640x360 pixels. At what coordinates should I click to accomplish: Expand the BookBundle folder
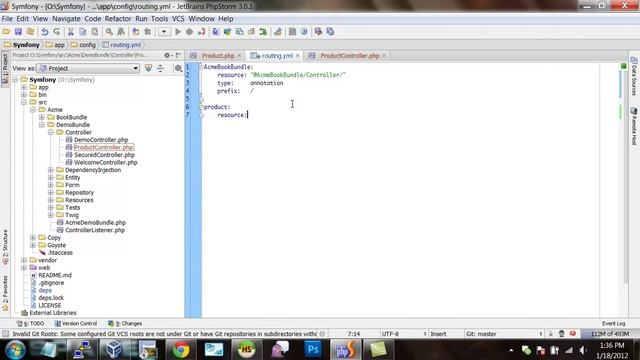42,117
